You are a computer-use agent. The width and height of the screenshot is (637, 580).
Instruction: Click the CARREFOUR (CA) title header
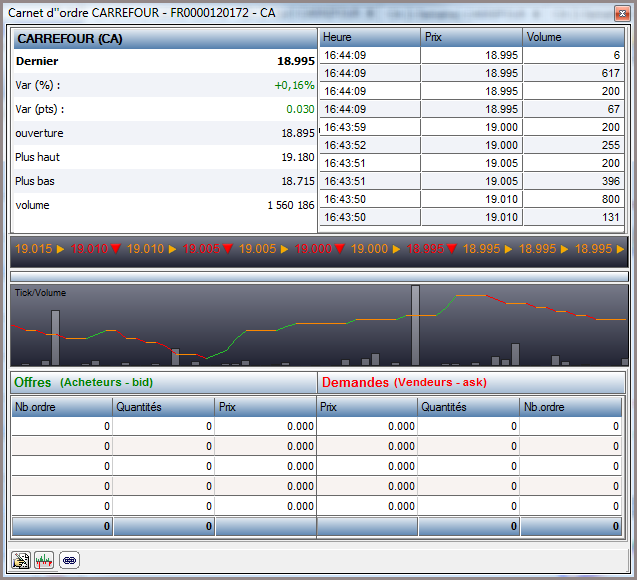pos(165,39)
